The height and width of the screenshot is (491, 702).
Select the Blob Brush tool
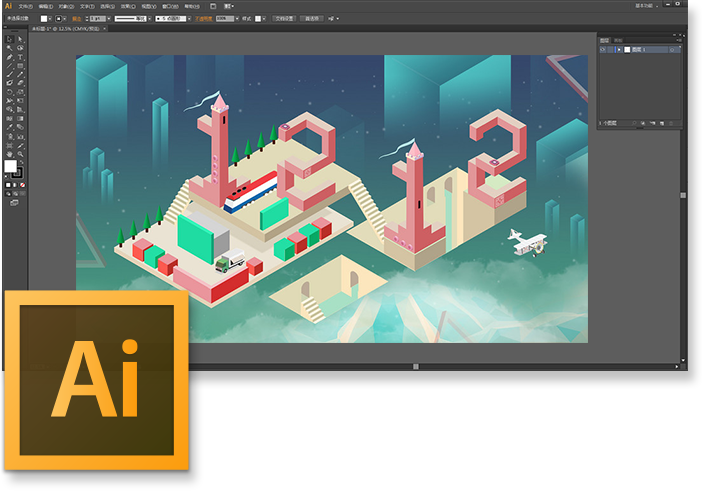(x=9, y=83)
